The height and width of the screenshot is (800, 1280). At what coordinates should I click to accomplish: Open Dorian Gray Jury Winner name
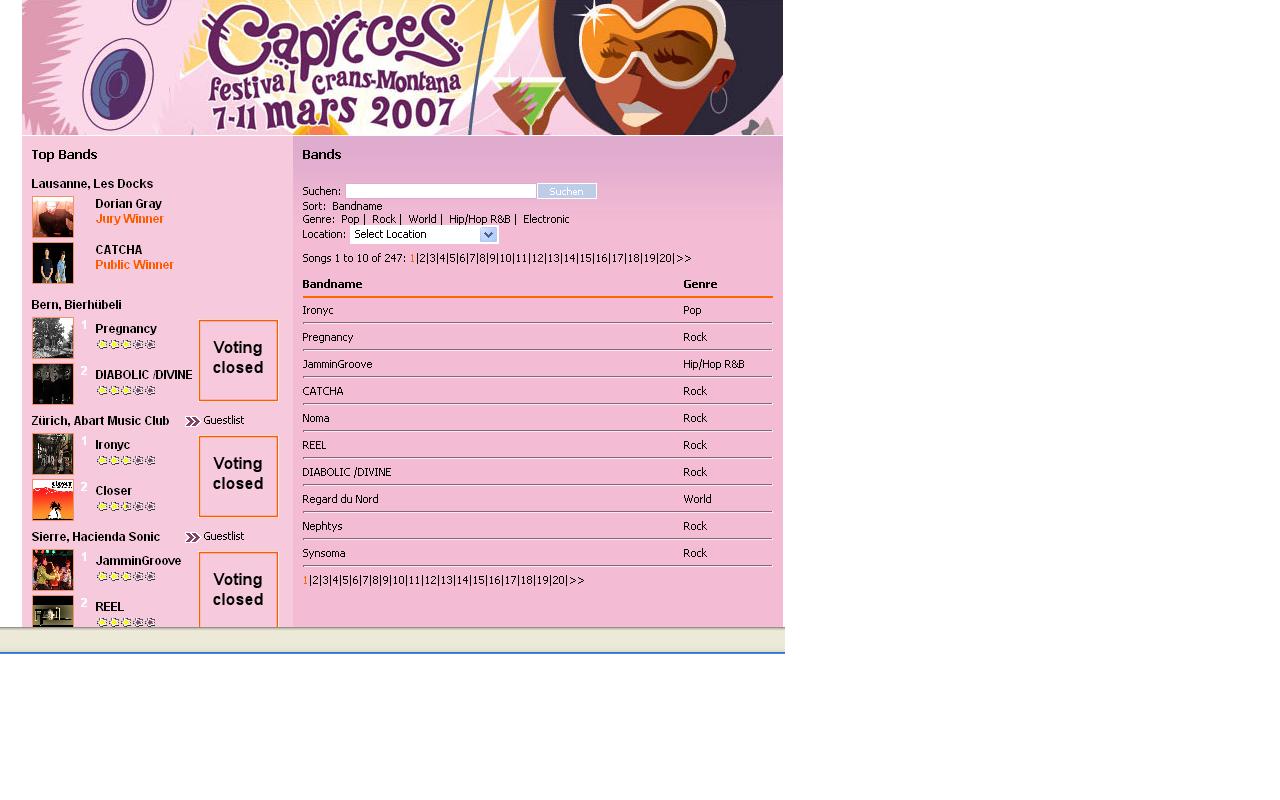click(x=128, y=204)
